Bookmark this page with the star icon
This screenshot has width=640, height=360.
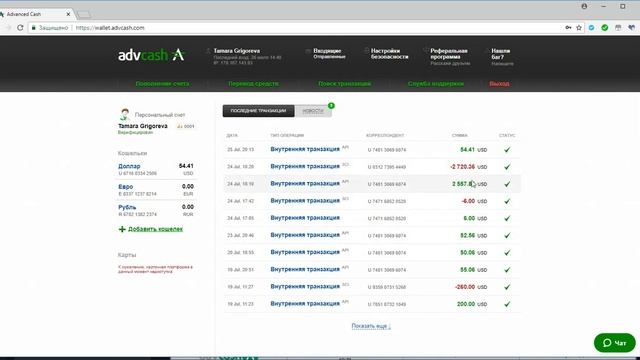click(x=579, y=28)
